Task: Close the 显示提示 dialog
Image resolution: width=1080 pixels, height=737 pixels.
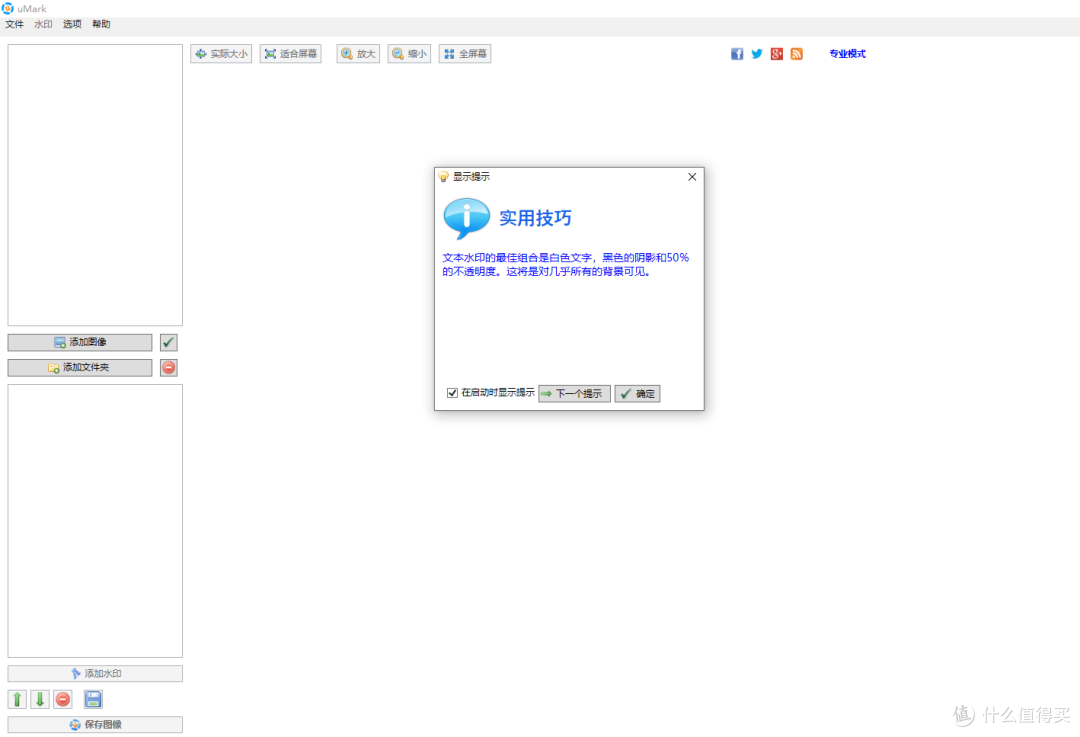Action: click(x=692, y=177)
